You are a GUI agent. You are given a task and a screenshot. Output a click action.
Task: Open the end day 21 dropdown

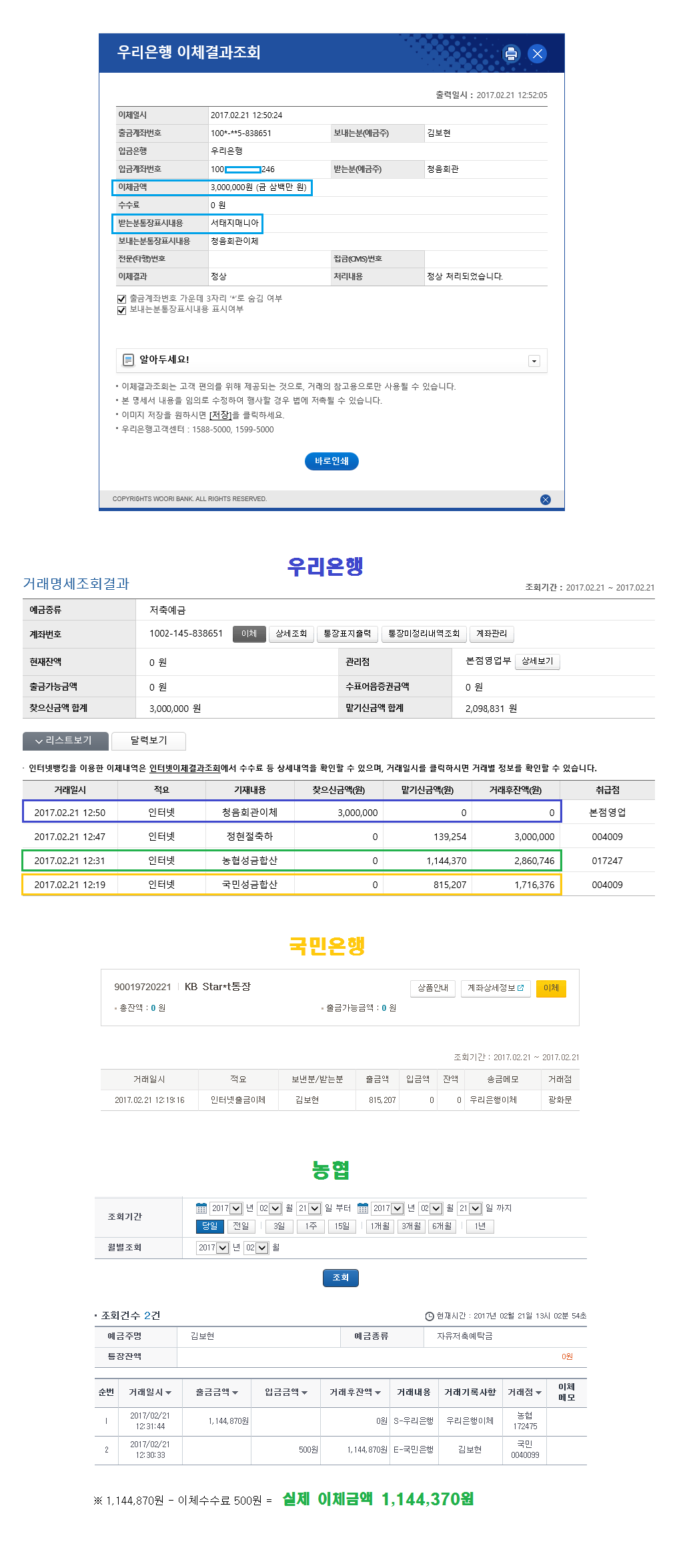[470, 1208]
